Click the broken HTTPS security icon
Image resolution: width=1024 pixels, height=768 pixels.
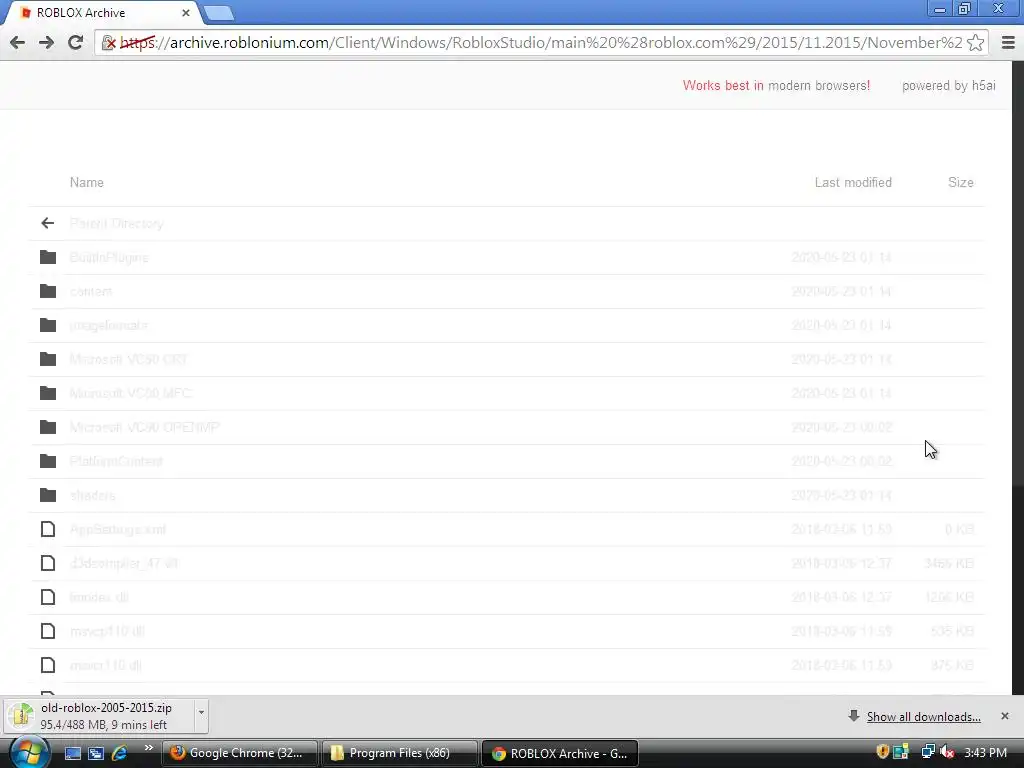click(x=109, y=43)
